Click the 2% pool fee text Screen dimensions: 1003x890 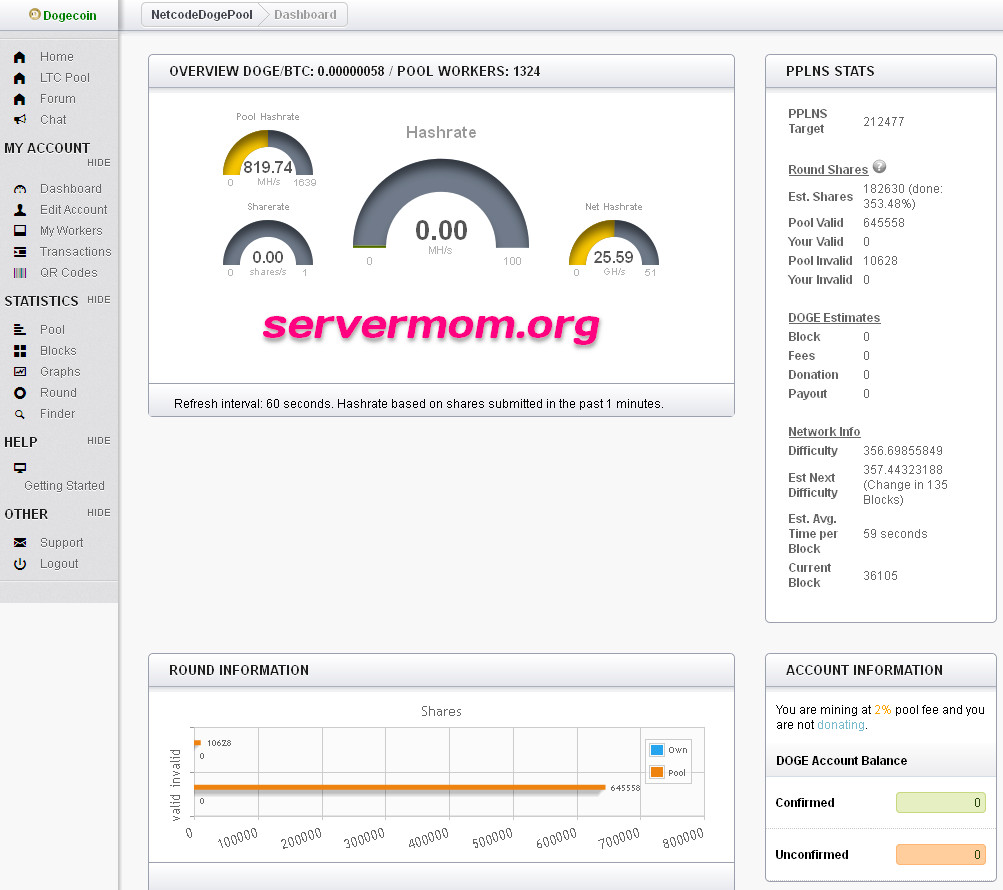coord(882,710)
